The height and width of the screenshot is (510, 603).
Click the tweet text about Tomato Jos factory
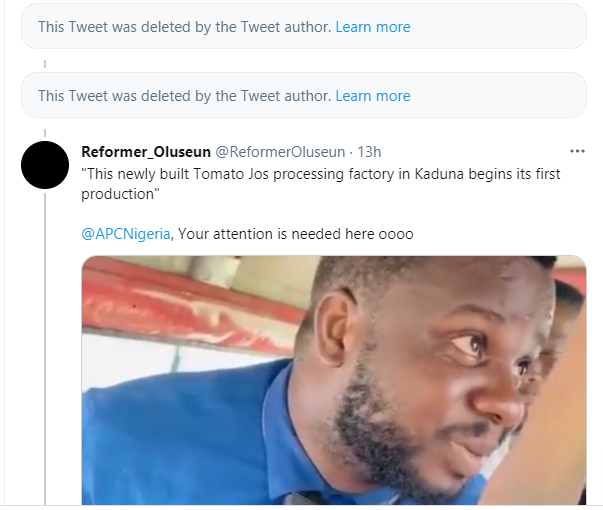click(320, 174)
